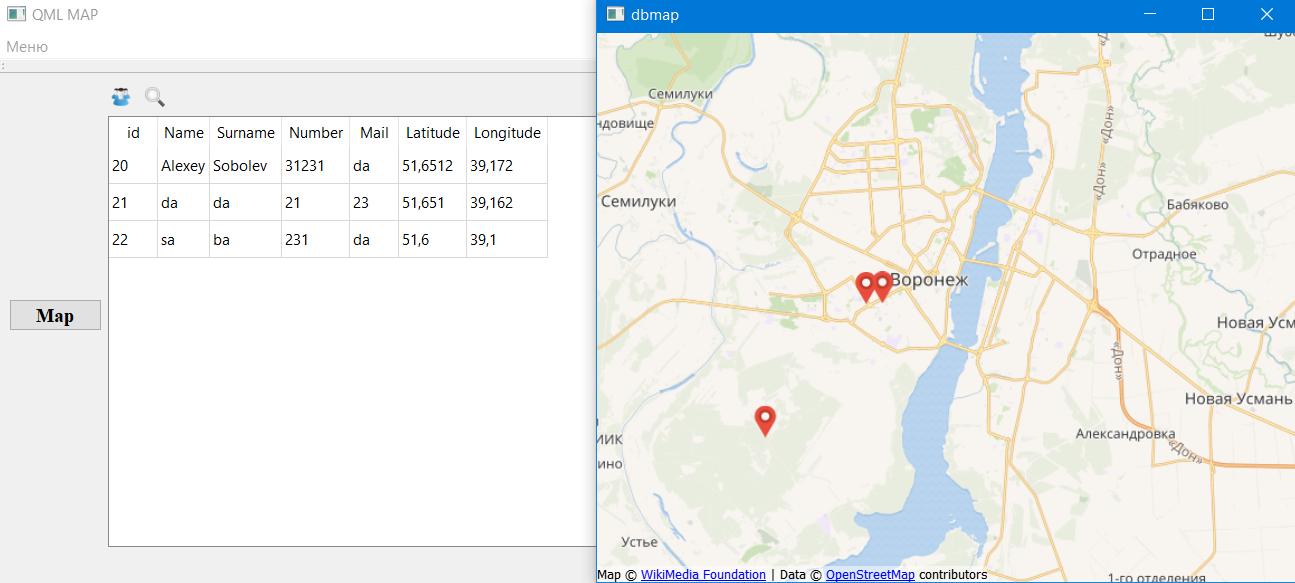Click the Name column header

point(183,132)
